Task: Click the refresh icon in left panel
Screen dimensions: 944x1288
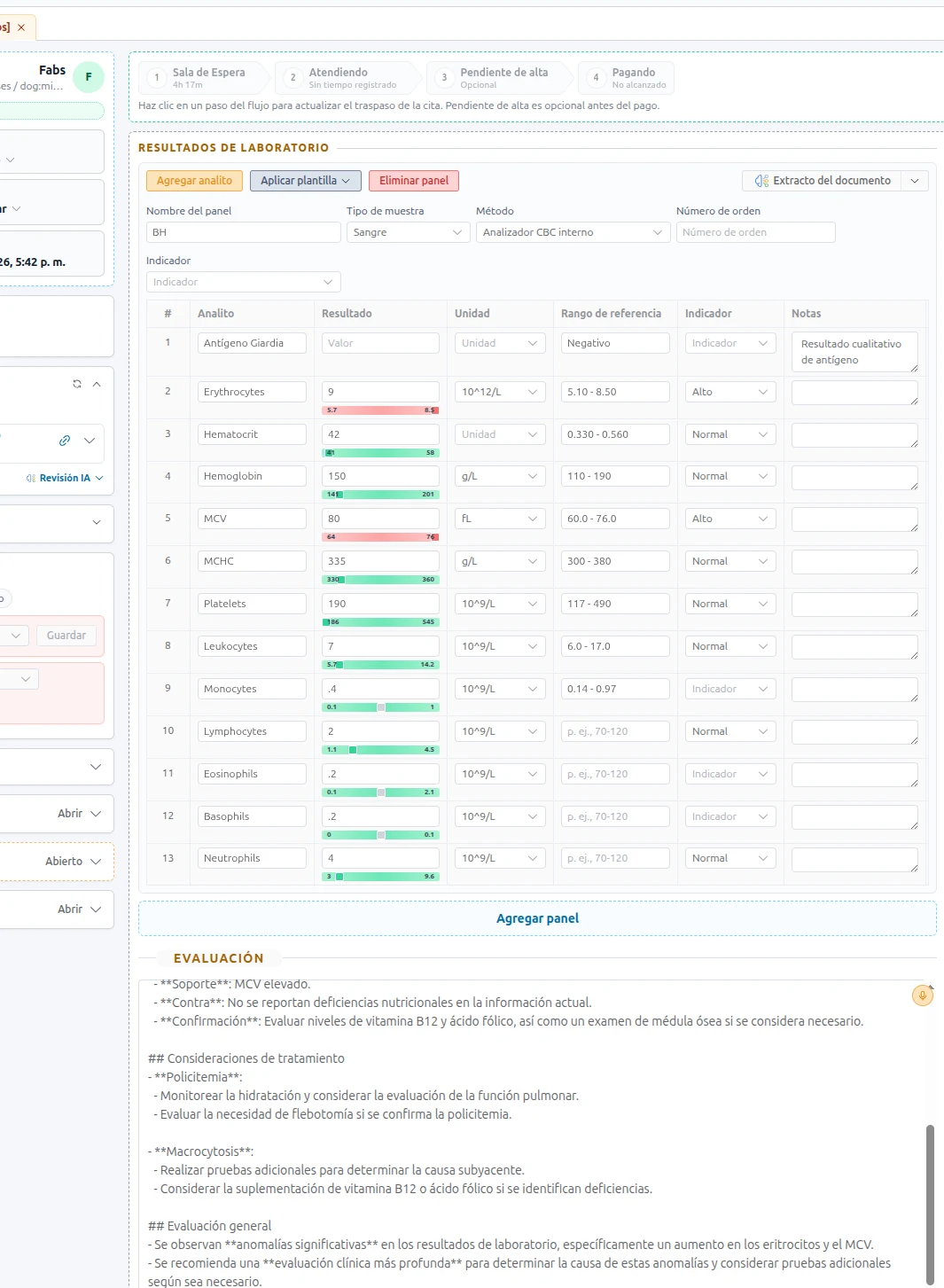Action: pos(77,384)
